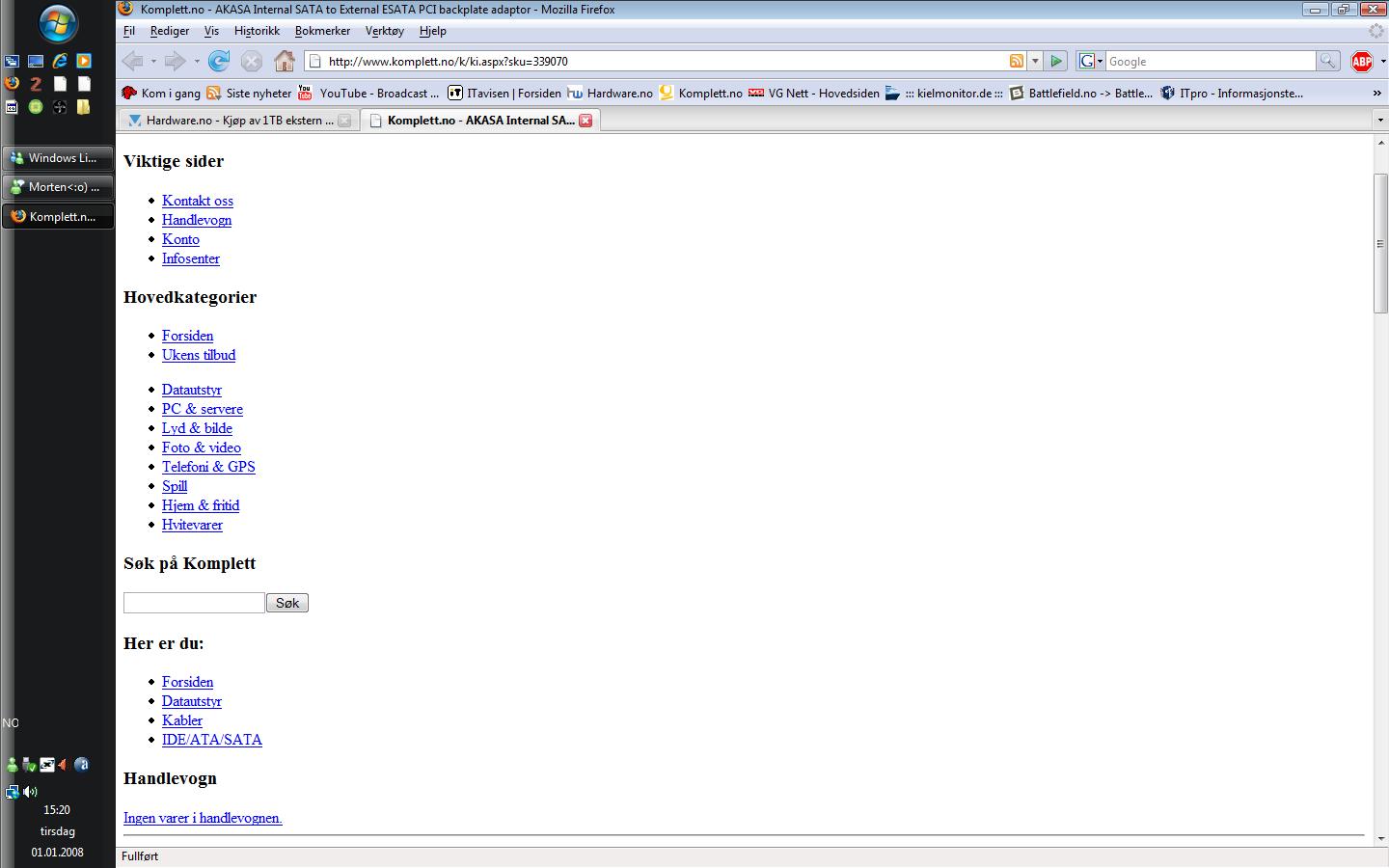
Task: Open the red Z quick launch icon
Action: click(36, 84)
